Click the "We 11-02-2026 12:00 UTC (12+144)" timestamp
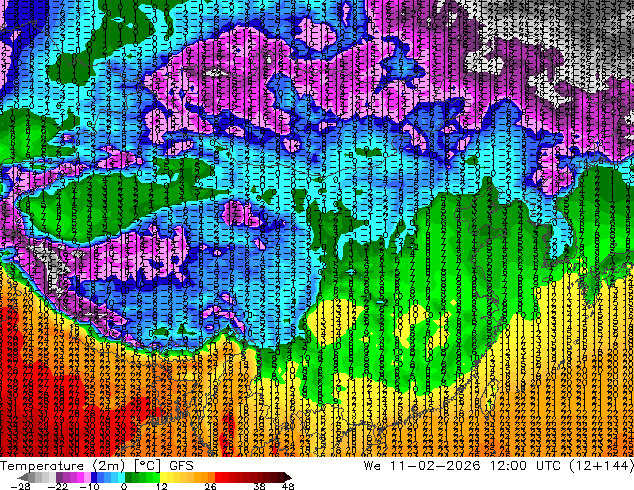The image size is (634, 490). pos(499,466)
